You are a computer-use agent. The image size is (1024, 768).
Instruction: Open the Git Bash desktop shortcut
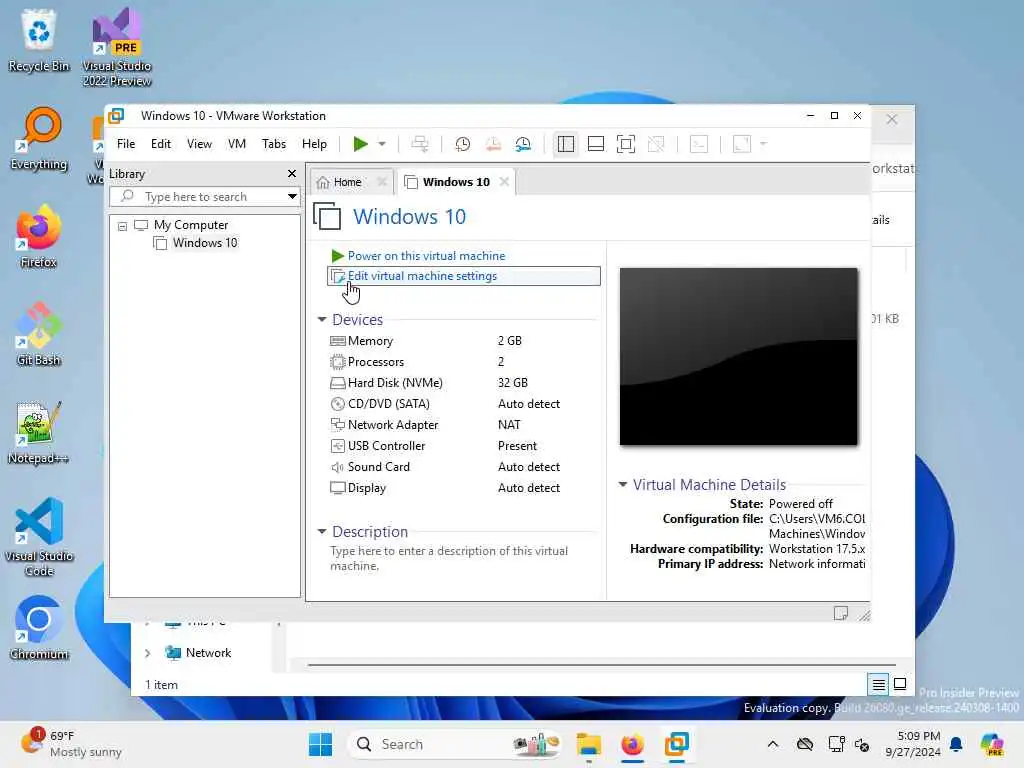(x=39, y=334)
